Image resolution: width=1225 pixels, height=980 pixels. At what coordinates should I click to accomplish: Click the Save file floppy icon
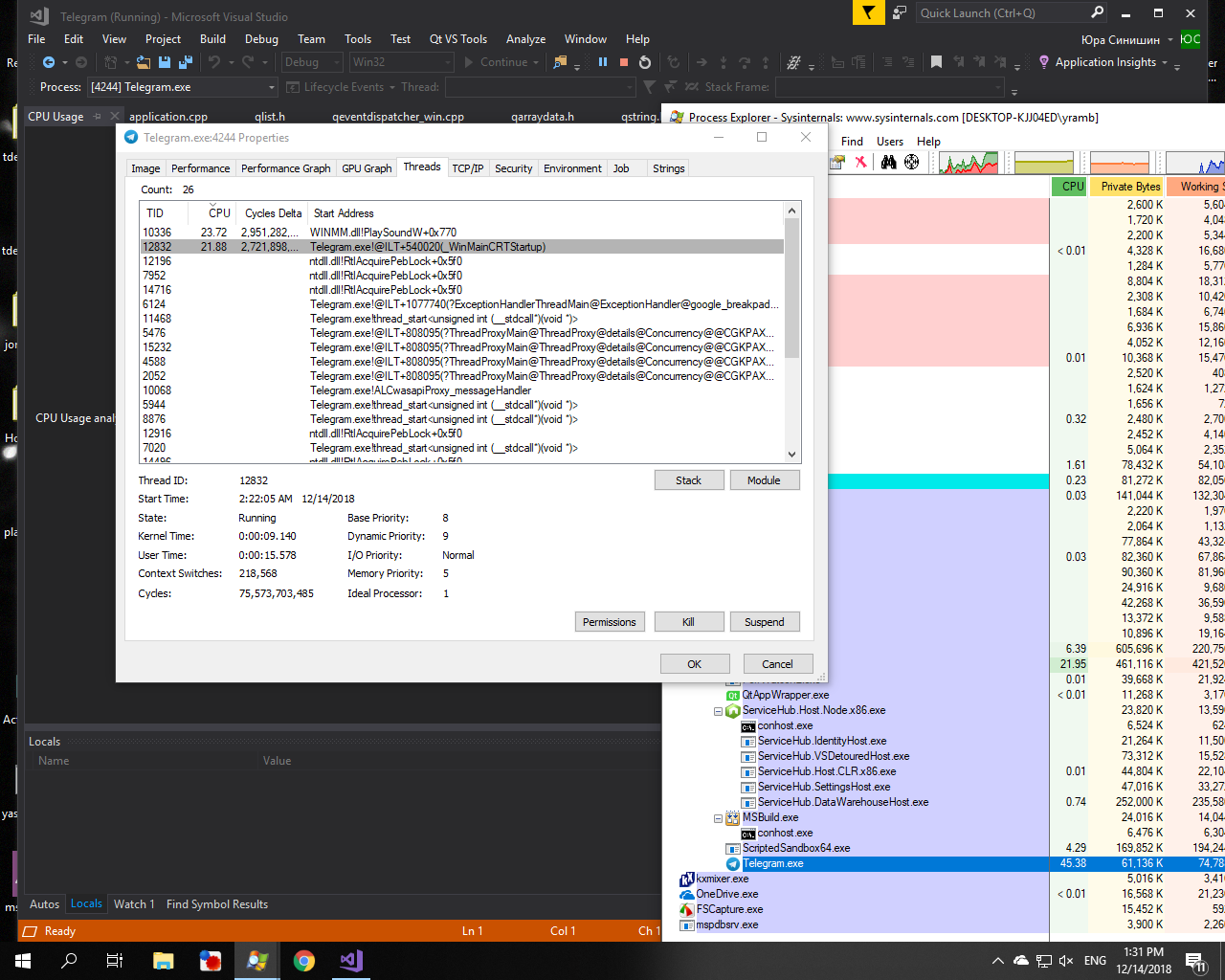click(165, 62)
